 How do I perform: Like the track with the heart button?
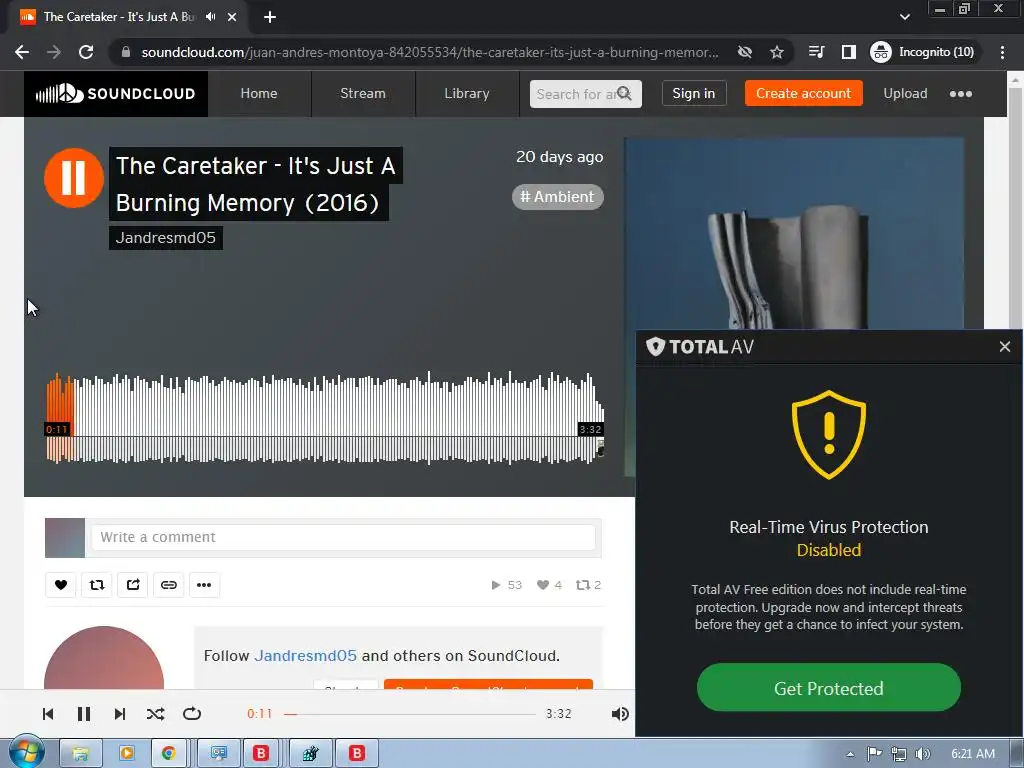[61, 584]
